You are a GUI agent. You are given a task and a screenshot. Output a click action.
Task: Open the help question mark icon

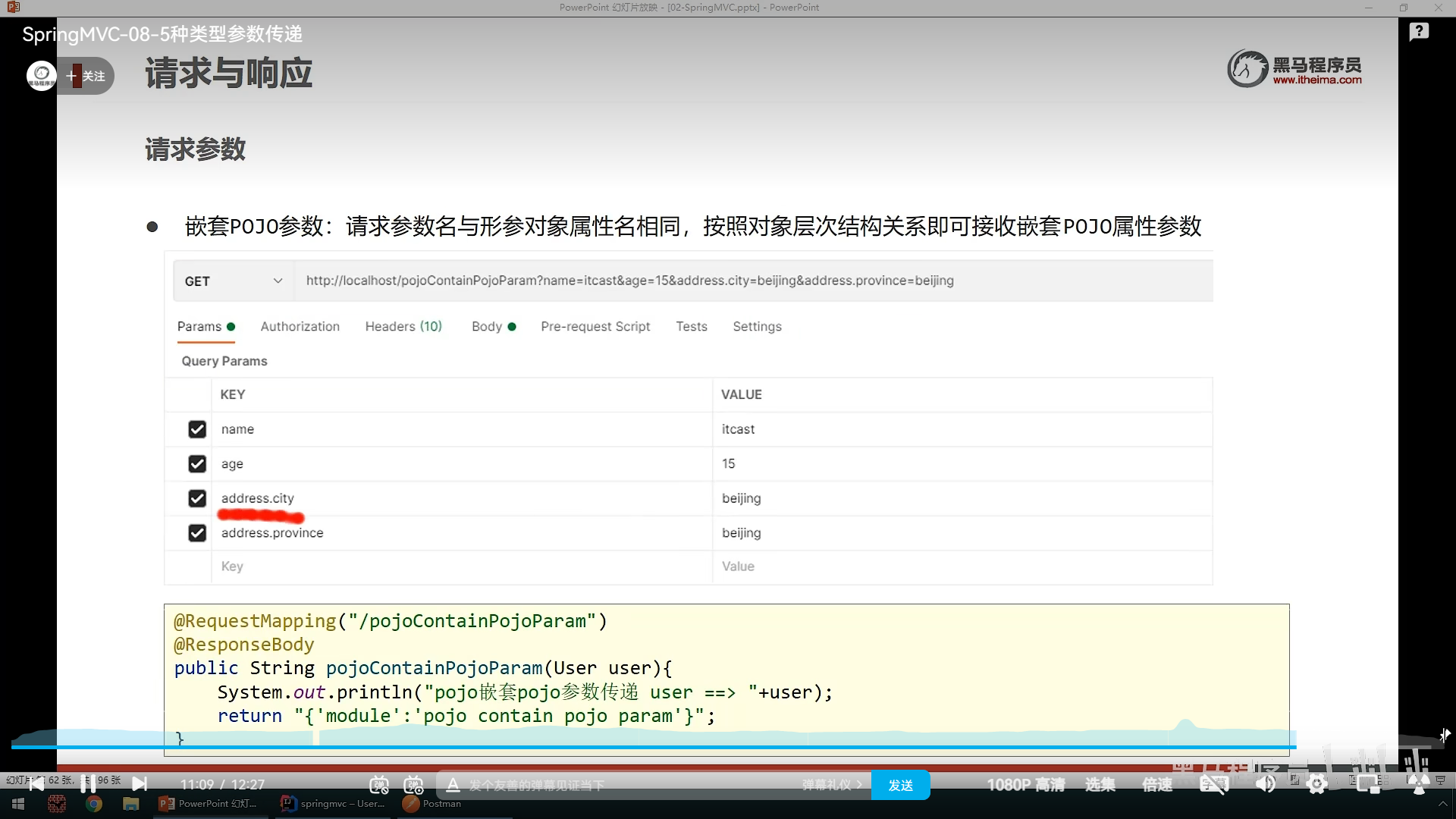point(1419,32)
